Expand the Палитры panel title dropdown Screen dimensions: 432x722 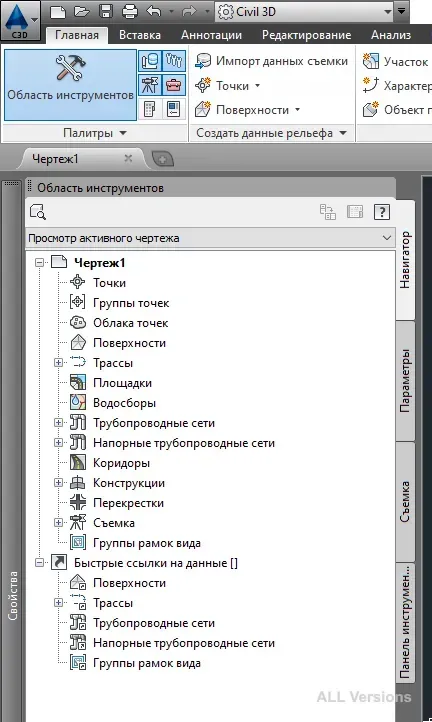(95, 133)
